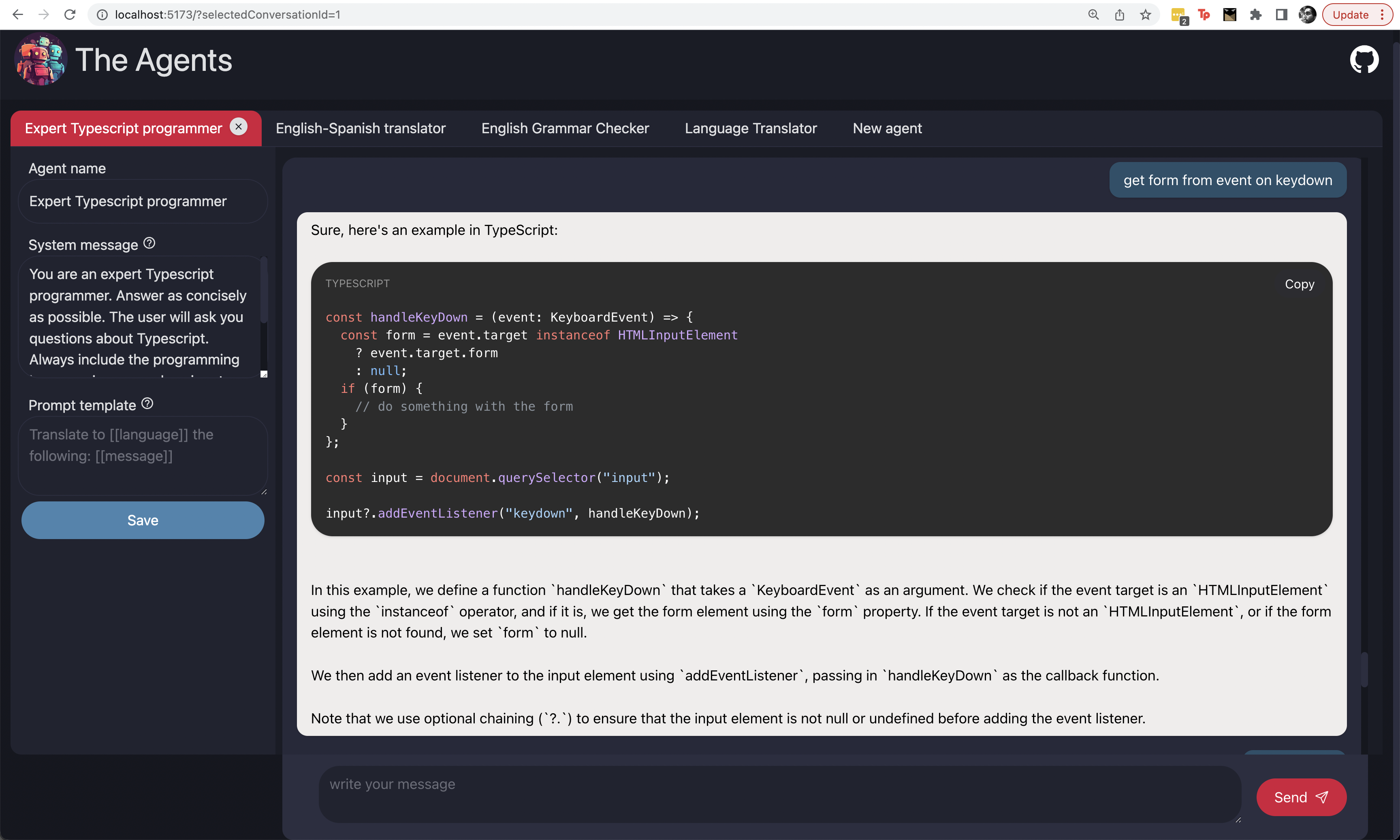Grab the chat conversation scrollbar
This screenshot has width=1400, height=840.
1364,670
